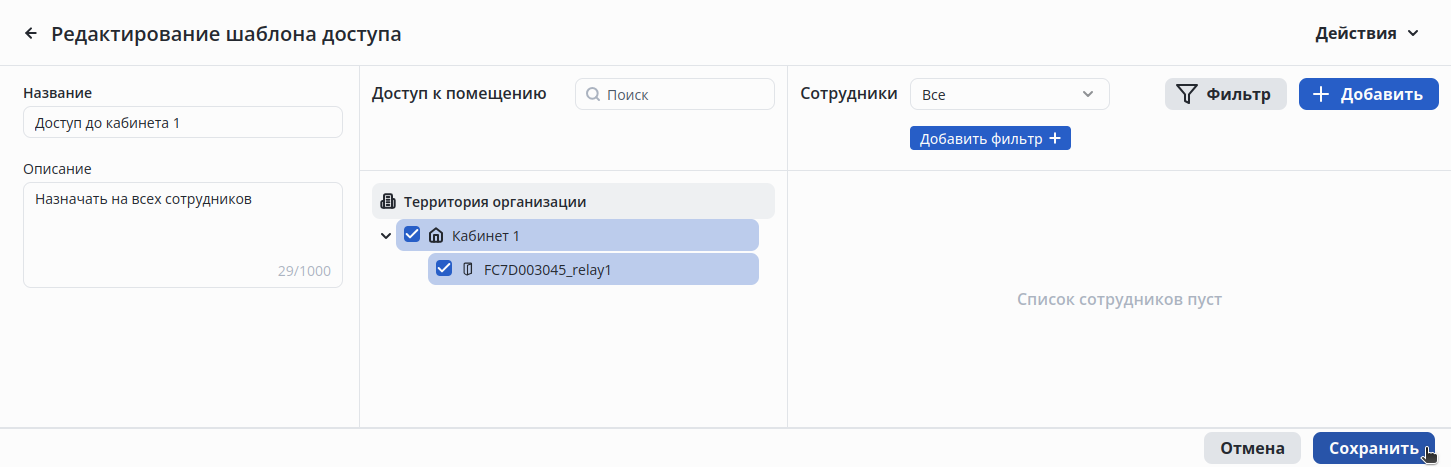Open the Сотрудники dropdown showing Все
1451x467 pixels.
(1009, 95)
